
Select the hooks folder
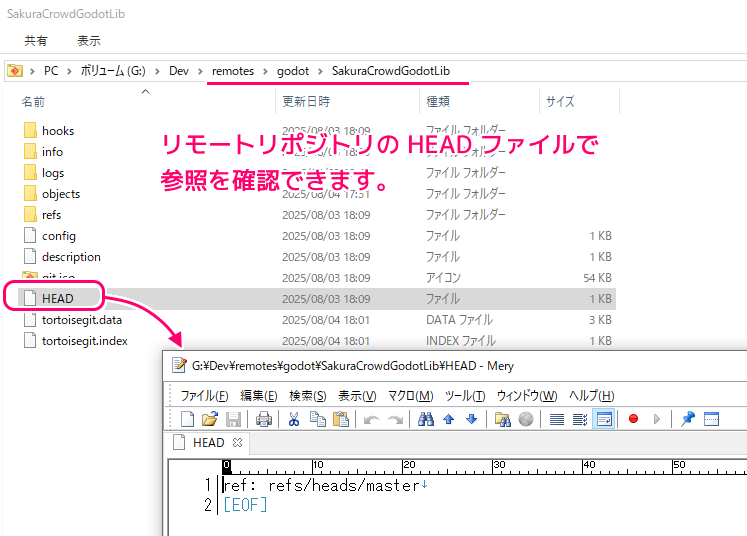coord(58,131)
